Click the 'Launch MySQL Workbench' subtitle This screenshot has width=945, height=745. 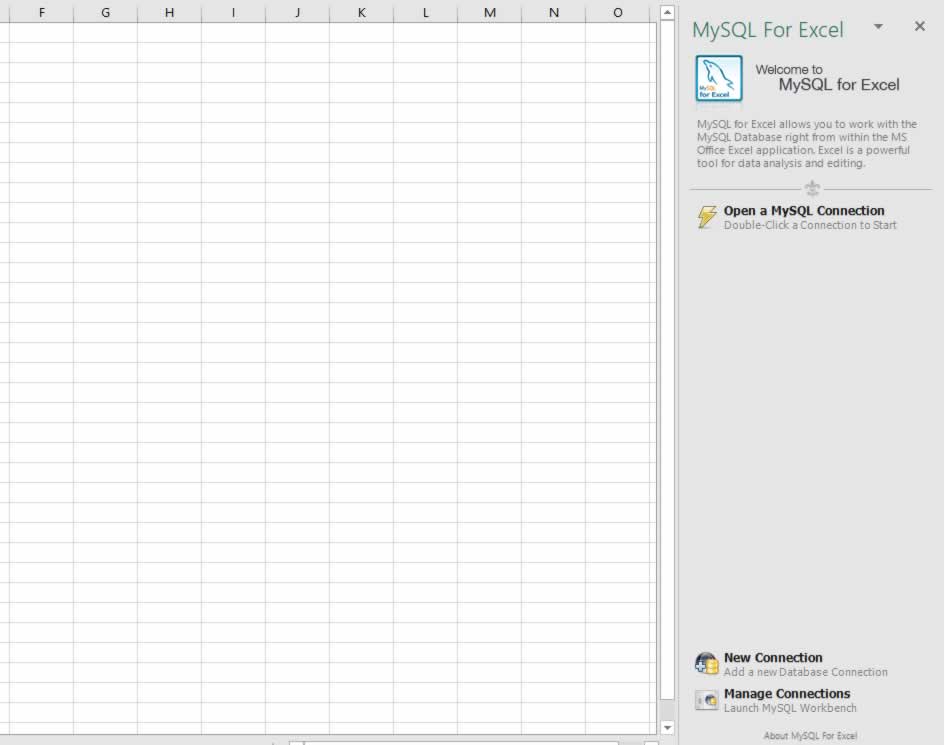pos(790,708)
